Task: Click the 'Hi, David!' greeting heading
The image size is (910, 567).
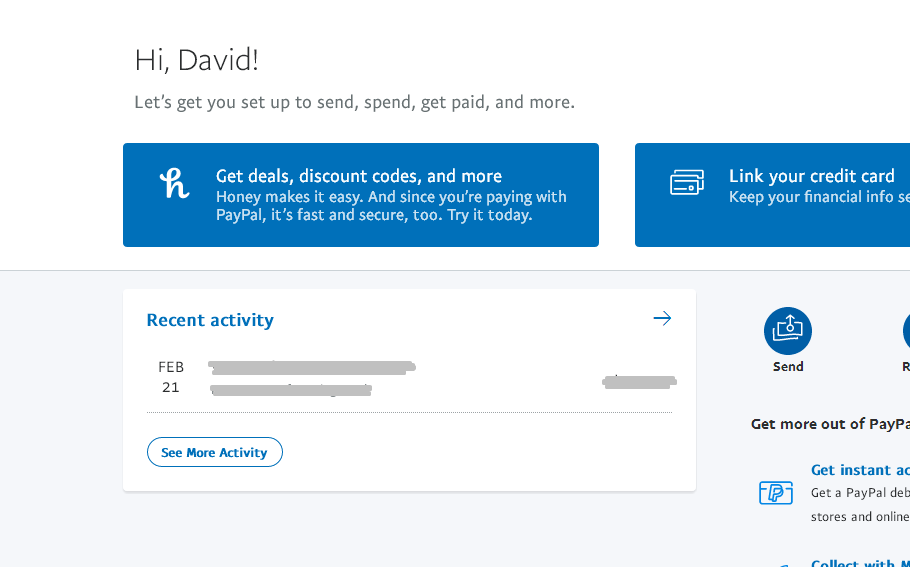Action: [x=196, y=60]
